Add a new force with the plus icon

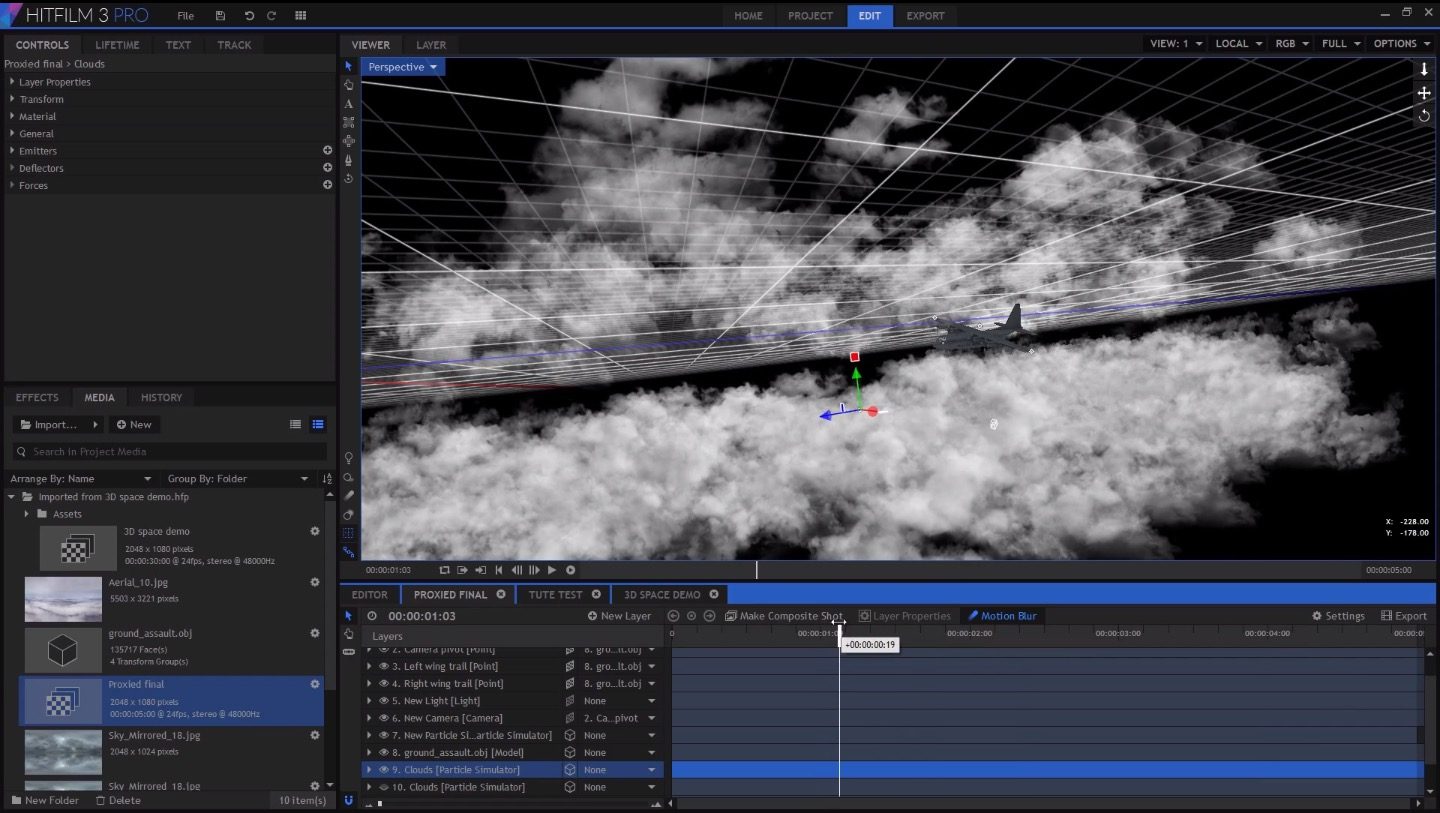(x=327, y=185)
